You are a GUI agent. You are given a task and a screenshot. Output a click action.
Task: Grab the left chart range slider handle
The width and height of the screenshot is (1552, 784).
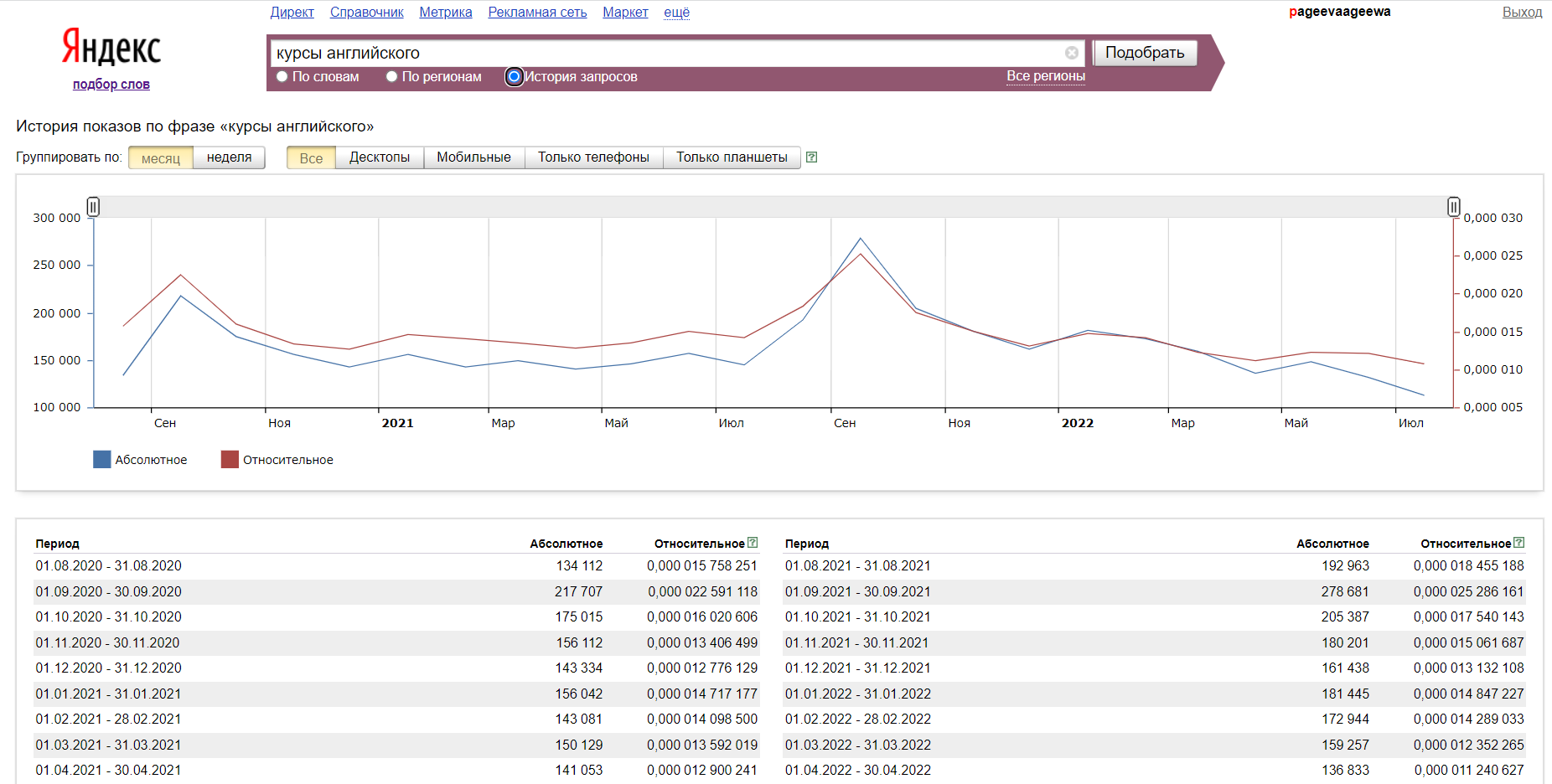[93, 206]
